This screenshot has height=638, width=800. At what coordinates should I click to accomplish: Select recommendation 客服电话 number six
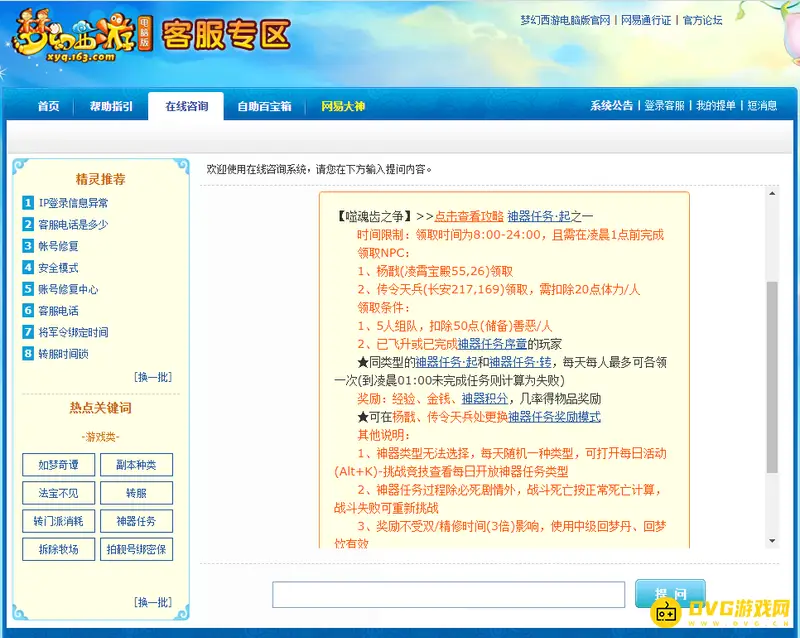point(58,311)
